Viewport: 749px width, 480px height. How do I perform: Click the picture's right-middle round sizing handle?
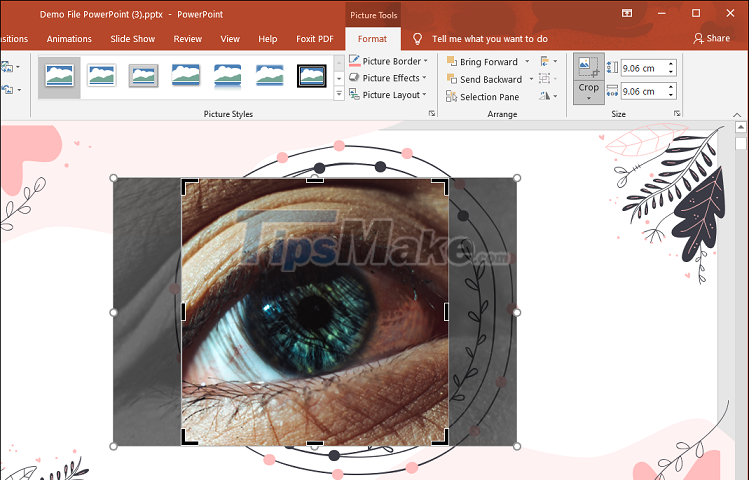[517, 312]
